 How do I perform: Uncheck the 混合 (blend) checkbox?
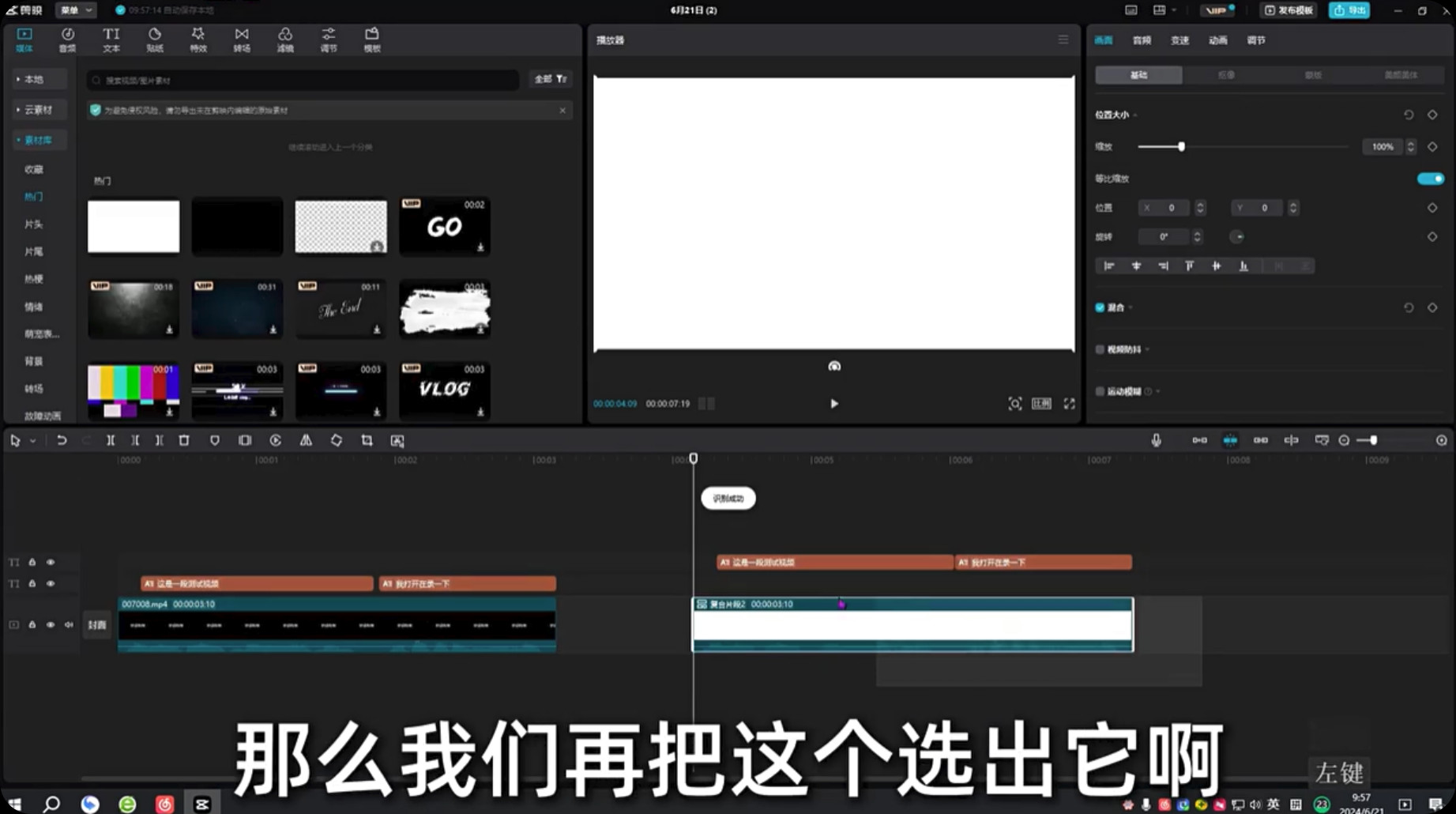click(1099, 307)
